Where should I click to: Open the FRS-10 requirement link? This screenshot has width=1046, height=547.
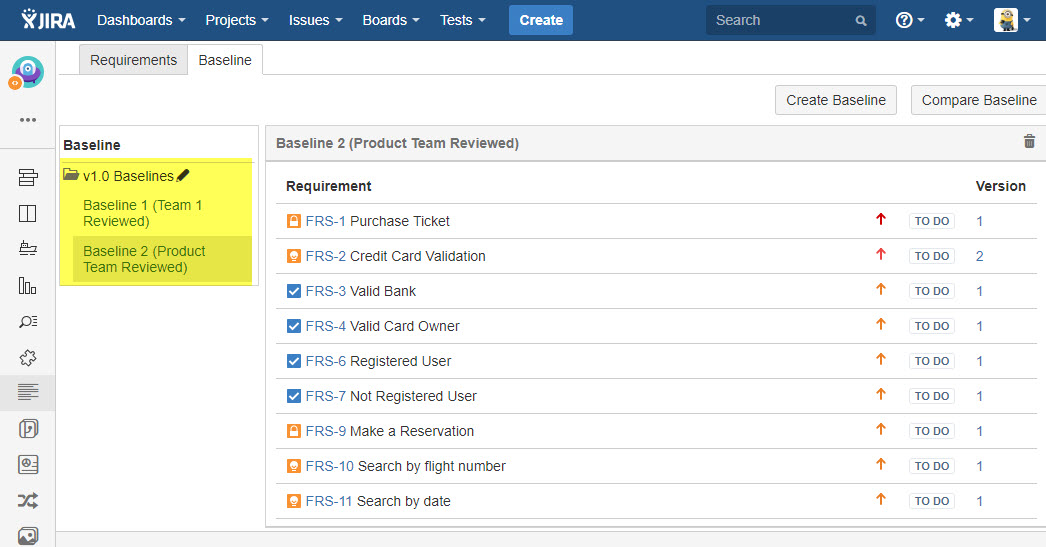click(329, 466)
